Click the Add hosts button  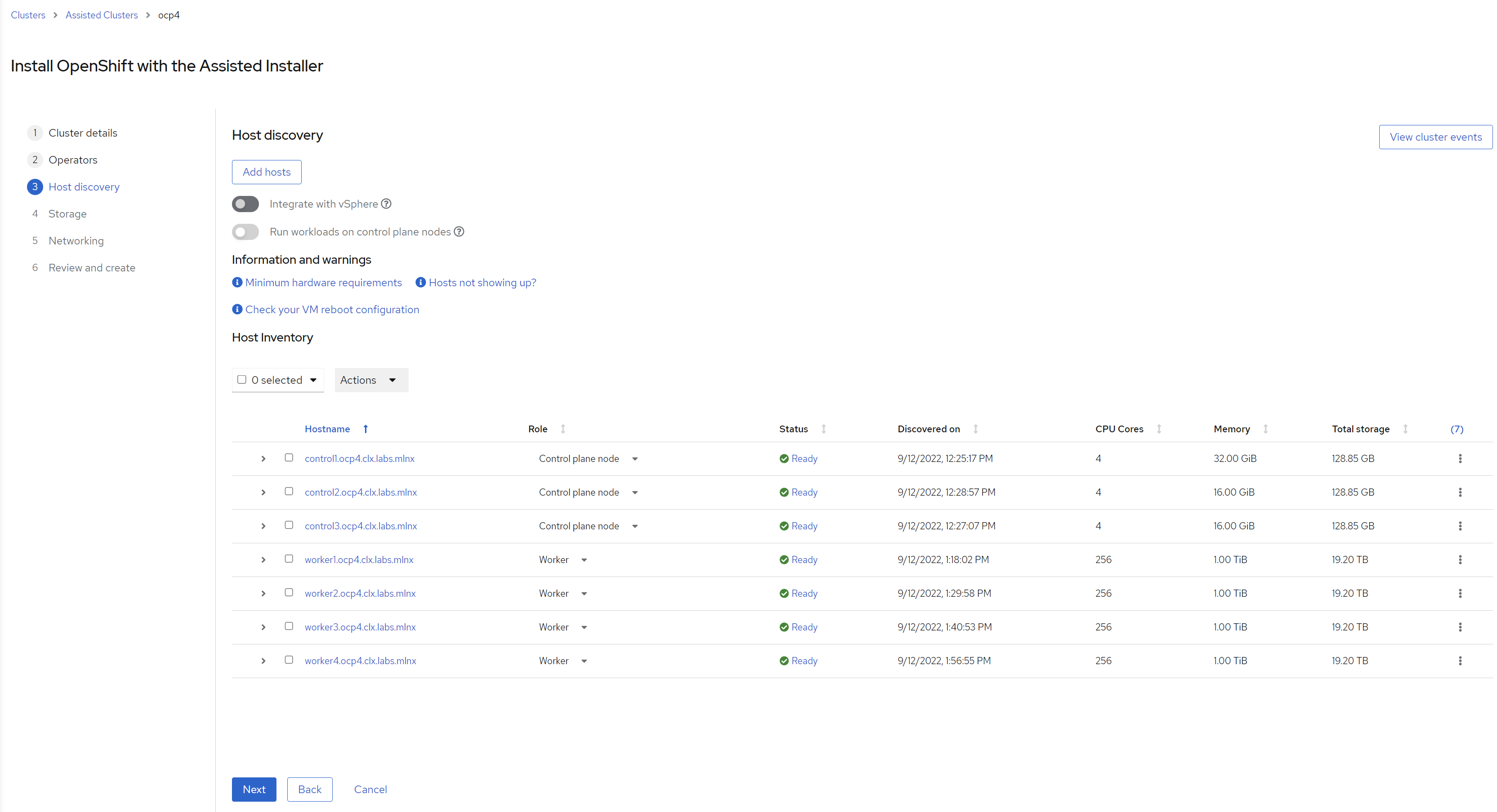pos(267,172)
